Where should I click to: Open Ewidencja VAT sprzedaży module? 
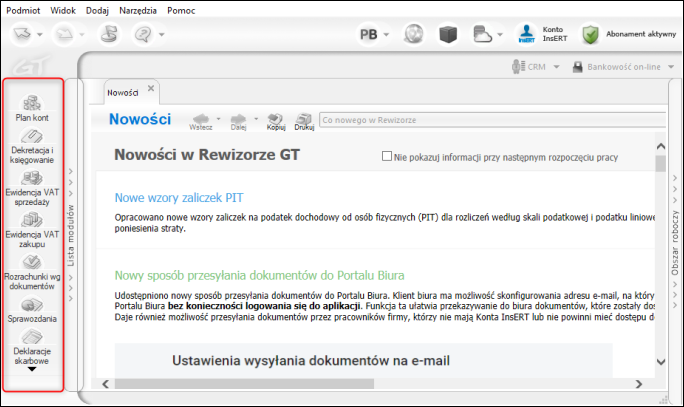tap(32, 188)
